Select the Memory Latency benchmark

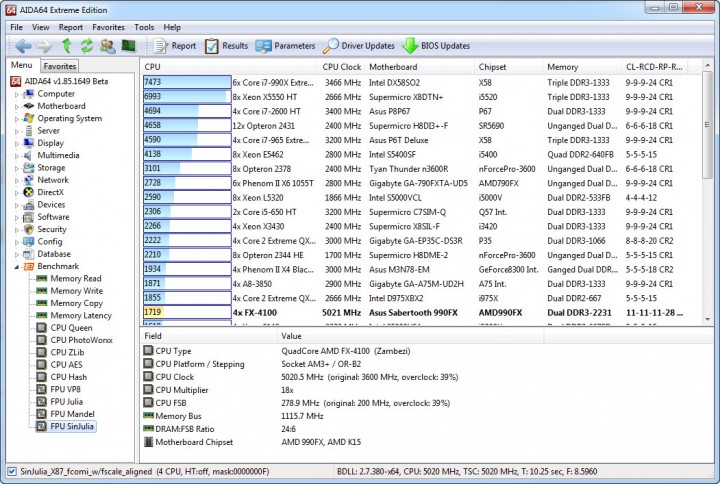[x=74, y=315]
